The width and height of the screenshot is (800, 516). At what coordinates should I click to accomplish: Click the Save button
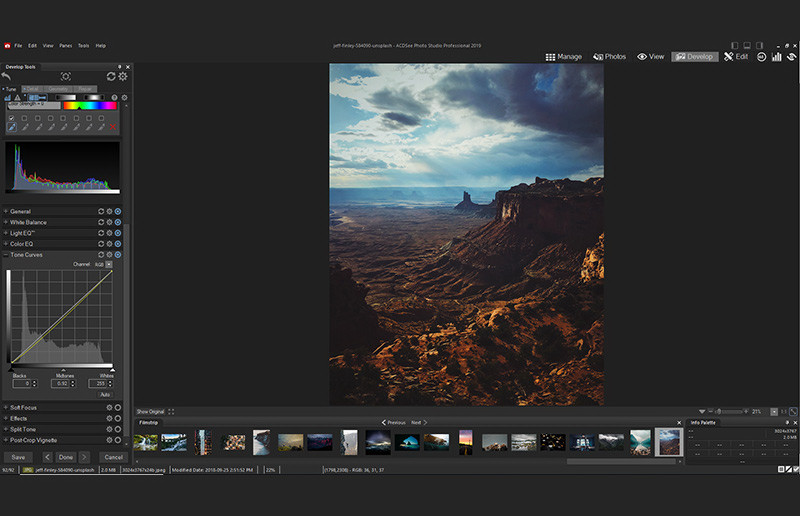click(18, 457)
